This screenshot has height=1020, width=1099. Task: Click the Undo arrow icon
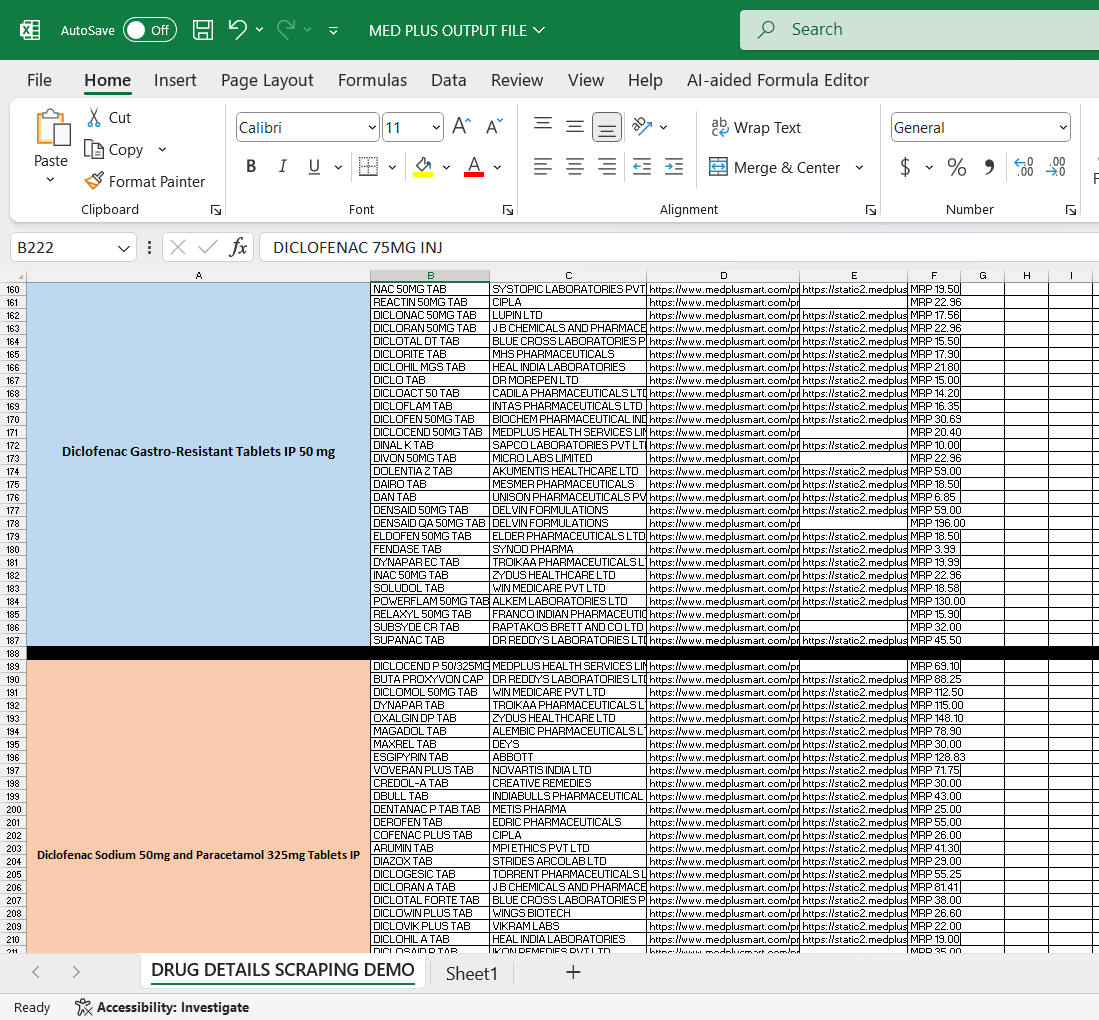pos(238,29)
